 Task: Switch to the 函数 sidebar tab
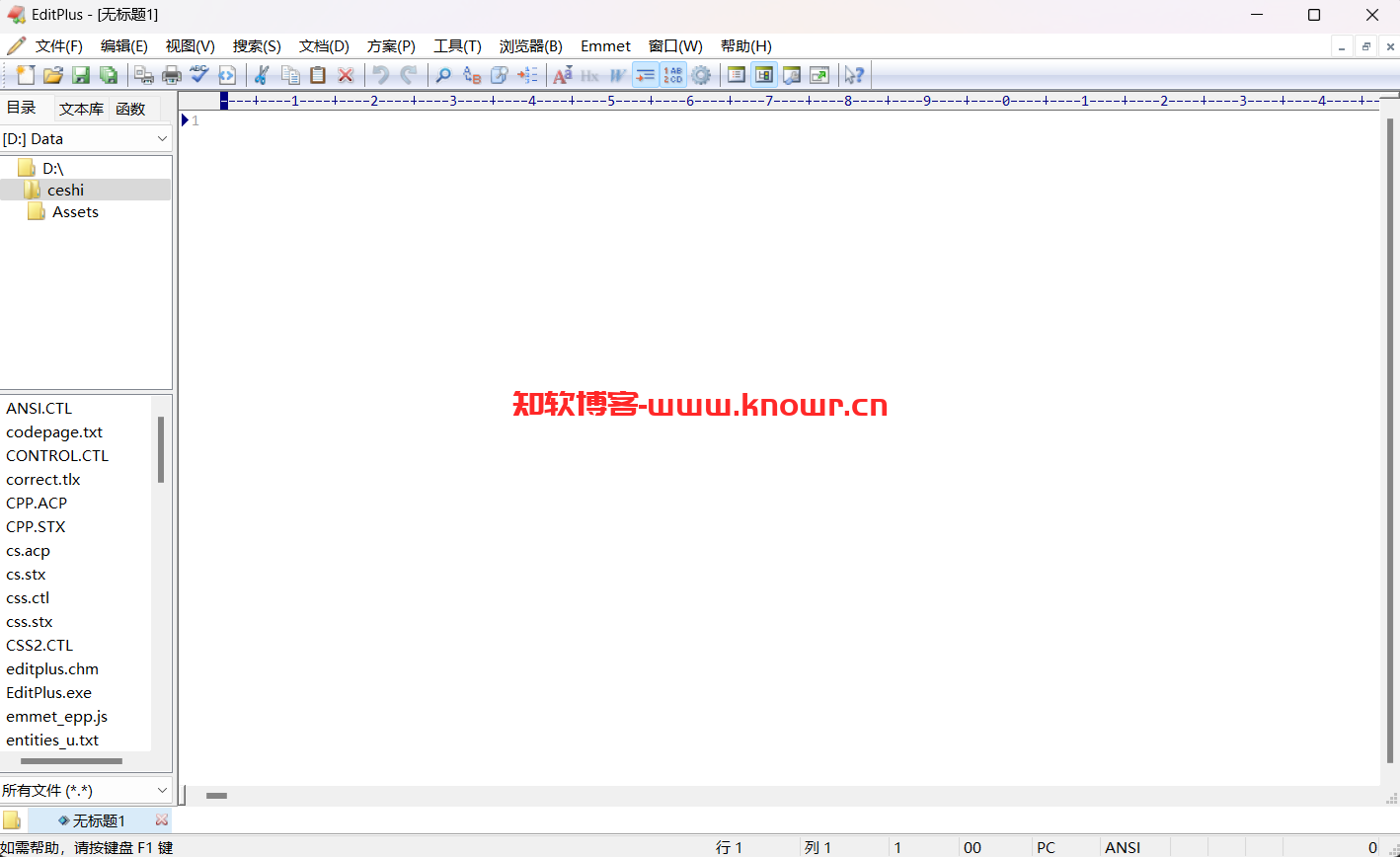[x=130, y=110]
